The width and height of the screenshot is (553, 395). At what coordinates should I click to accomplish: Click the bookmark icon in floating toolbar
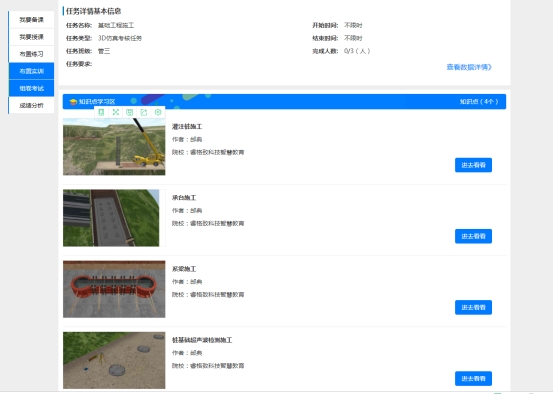pyautogui.click(x=101, y=112)
